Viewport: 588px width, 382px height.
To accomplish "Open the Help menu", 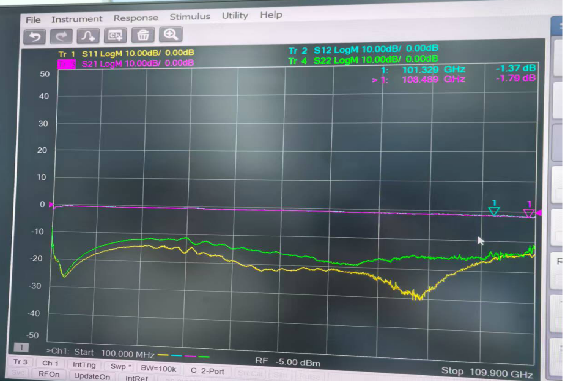I will [x=271, y=15].
